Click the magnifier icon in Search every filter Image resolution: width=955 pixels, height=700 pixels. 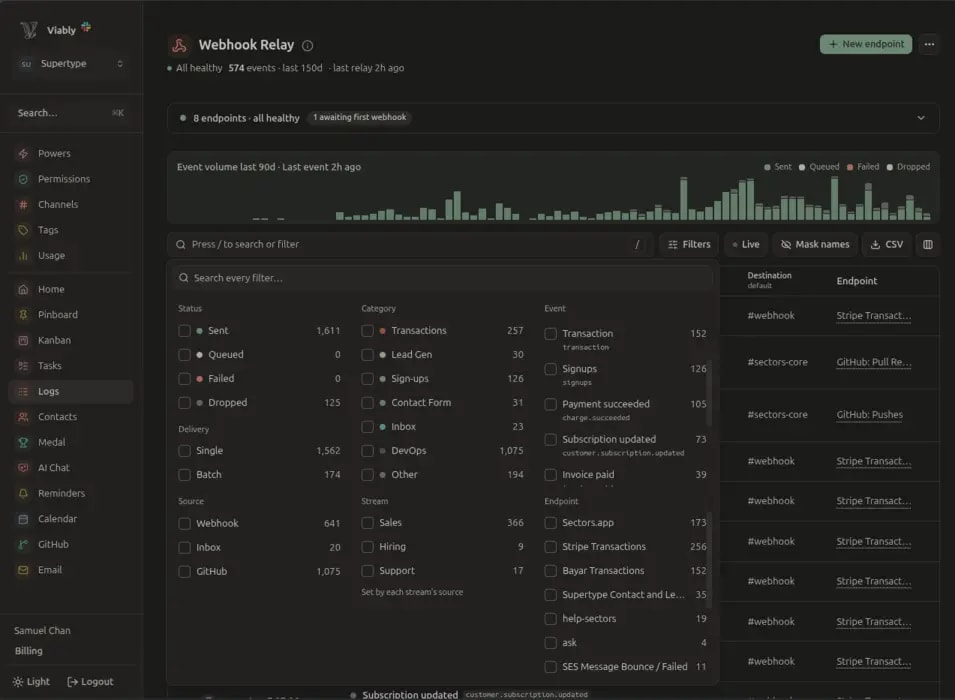(x=183, y=278)
